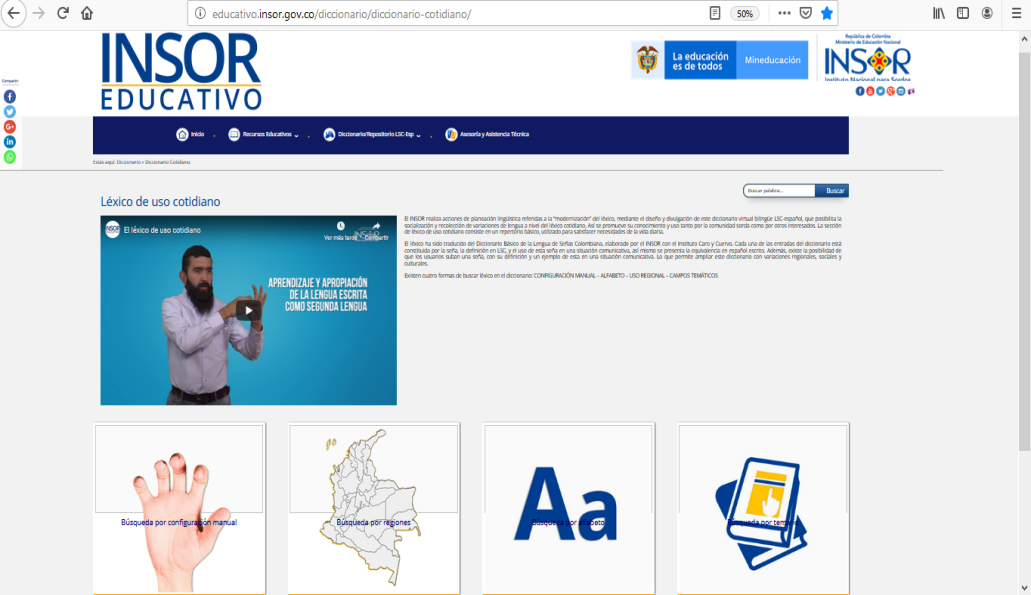Screen dimensions: 1031x595
Task: Share on LinkedIn from sidebar
Action: [10, 142]
